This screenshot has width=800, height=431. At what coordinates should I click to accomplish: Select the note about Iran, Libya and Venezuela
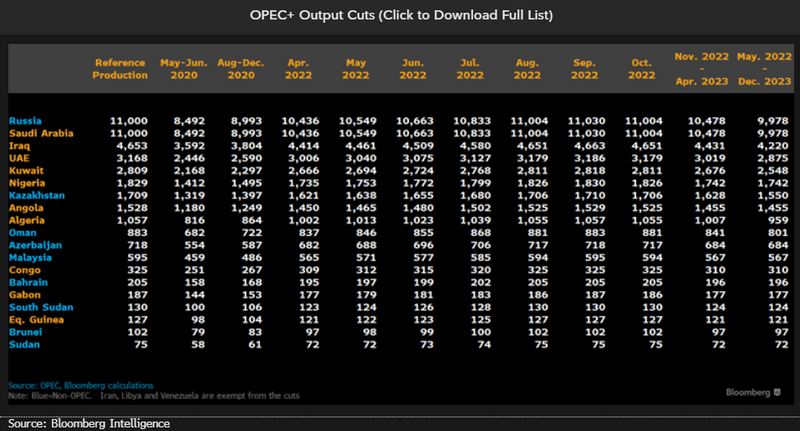coord(164,393)
